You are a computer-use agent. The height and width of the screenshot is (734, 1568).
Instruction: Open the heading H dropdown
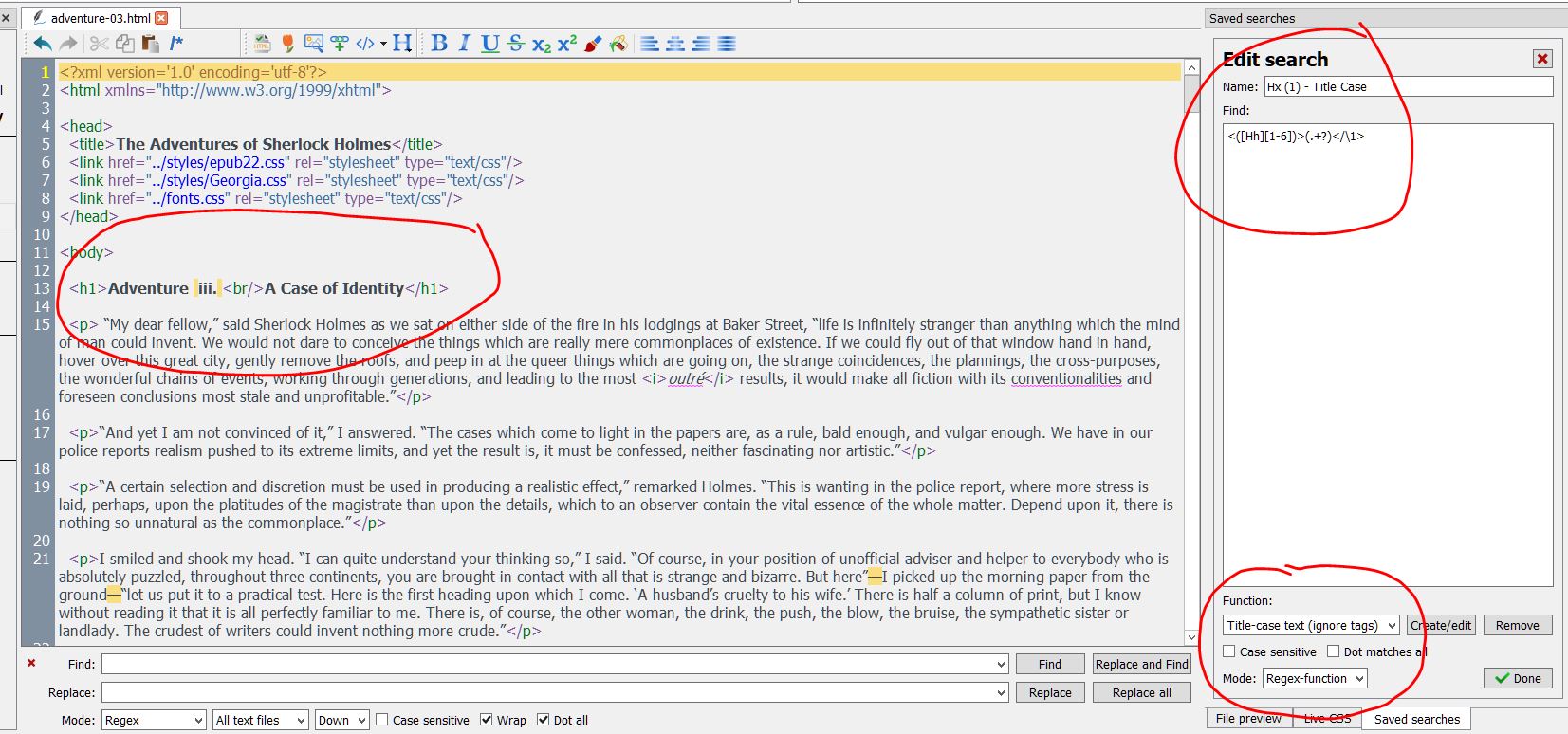402,43
